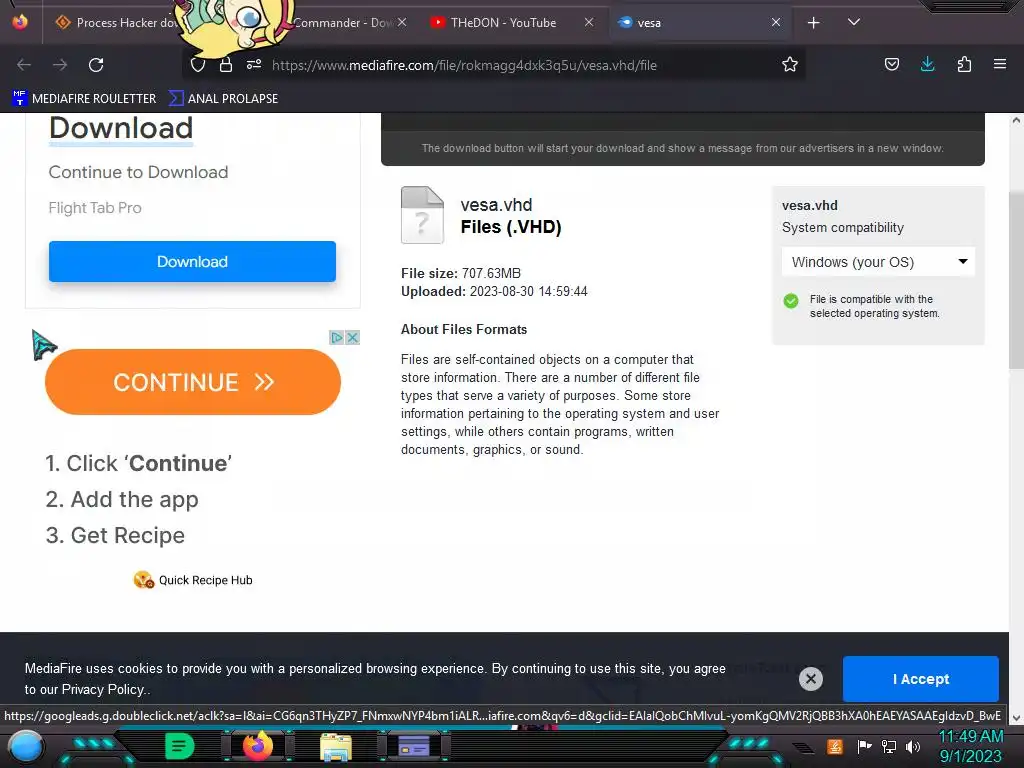Open File Explorer from taskbar
The height and width of the screenshot is (768, 1024).
click(x=336, y=747)
